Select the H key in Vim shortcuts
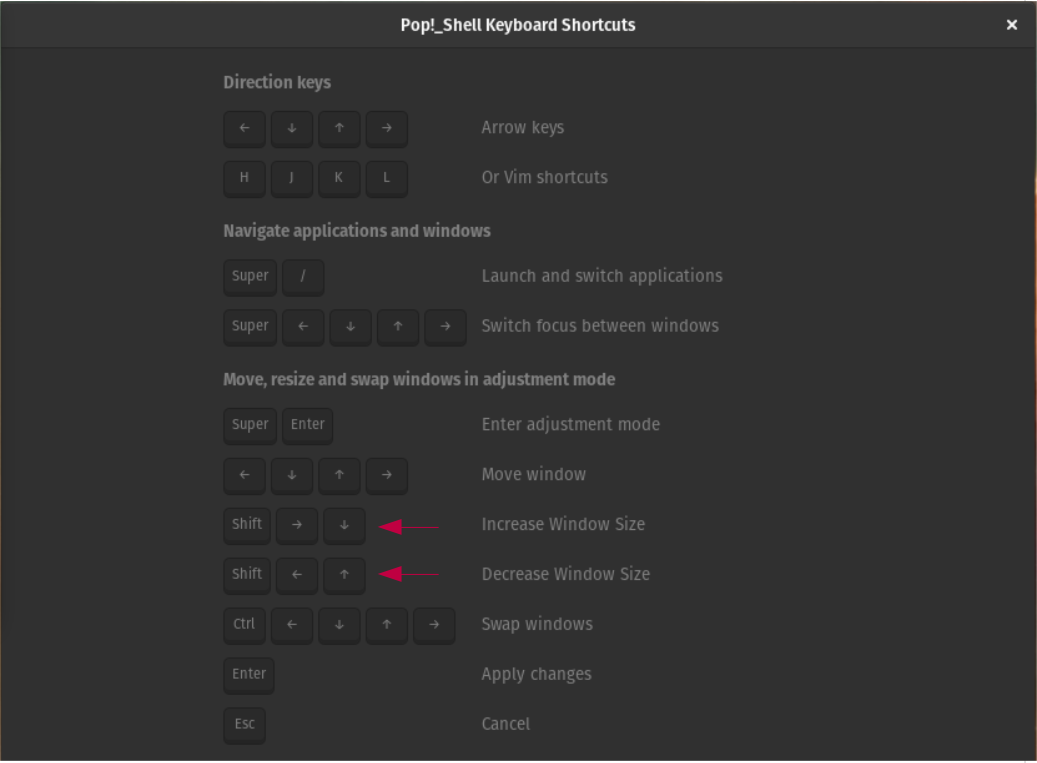1037x763 pixels. (x=244, y=178)
